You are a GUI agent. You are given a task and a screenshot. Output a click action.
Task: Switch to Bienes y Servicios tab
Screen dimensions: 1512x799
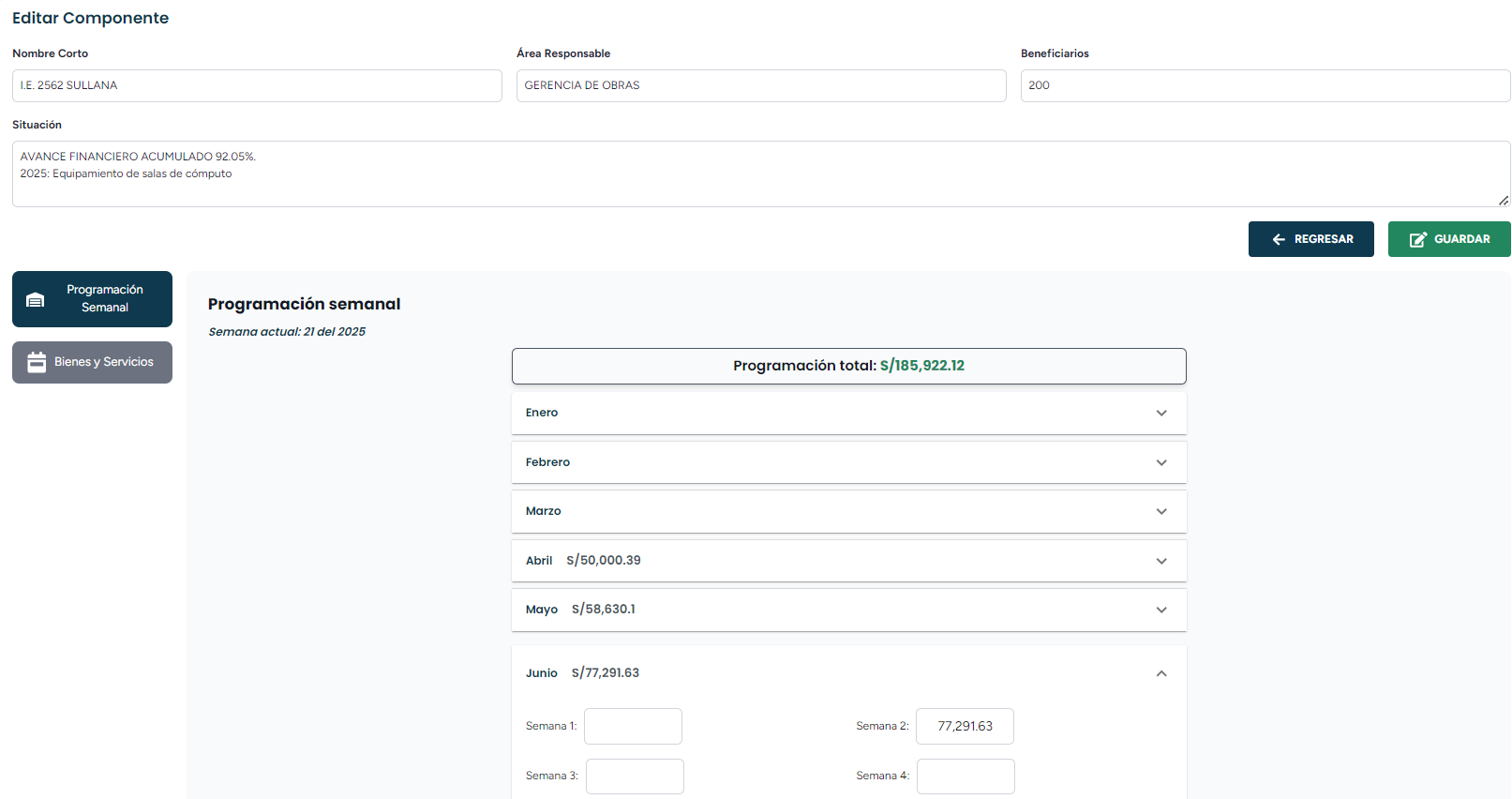click(x=92, y=362)
